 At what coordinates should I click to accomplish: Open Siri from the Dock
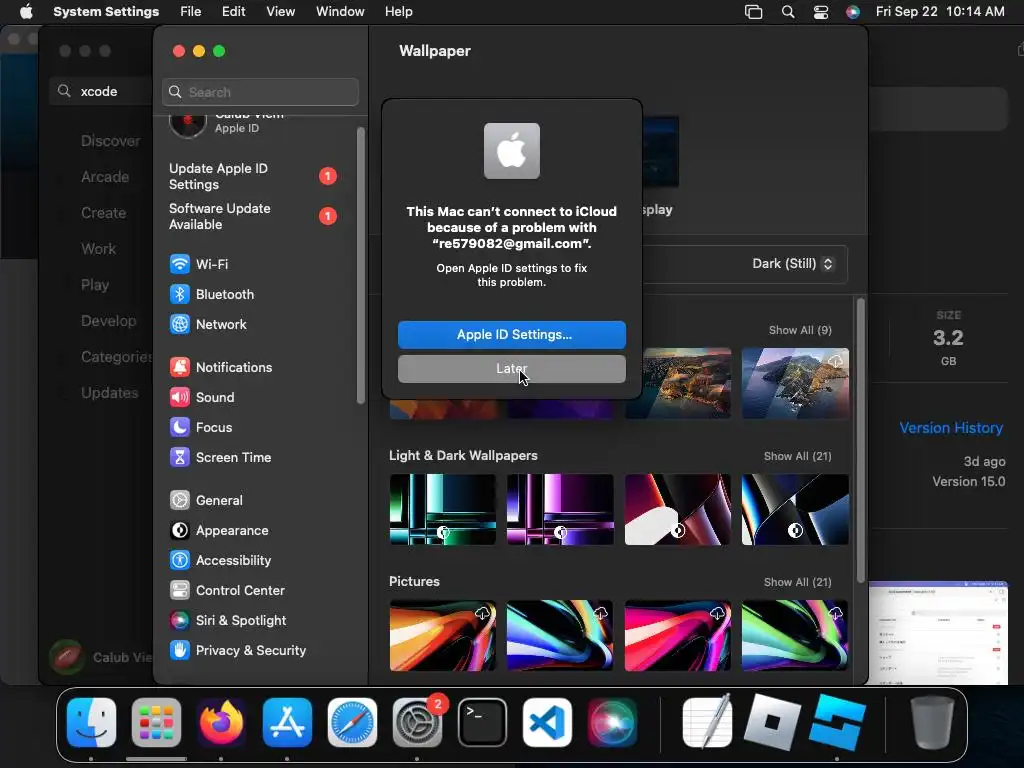[612, 722]
